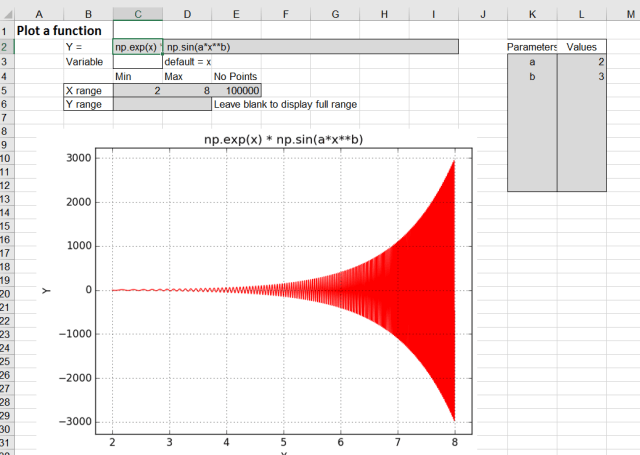Click row 5 header
The width and height of the screenshot is (640, 455).
point(7,90)
